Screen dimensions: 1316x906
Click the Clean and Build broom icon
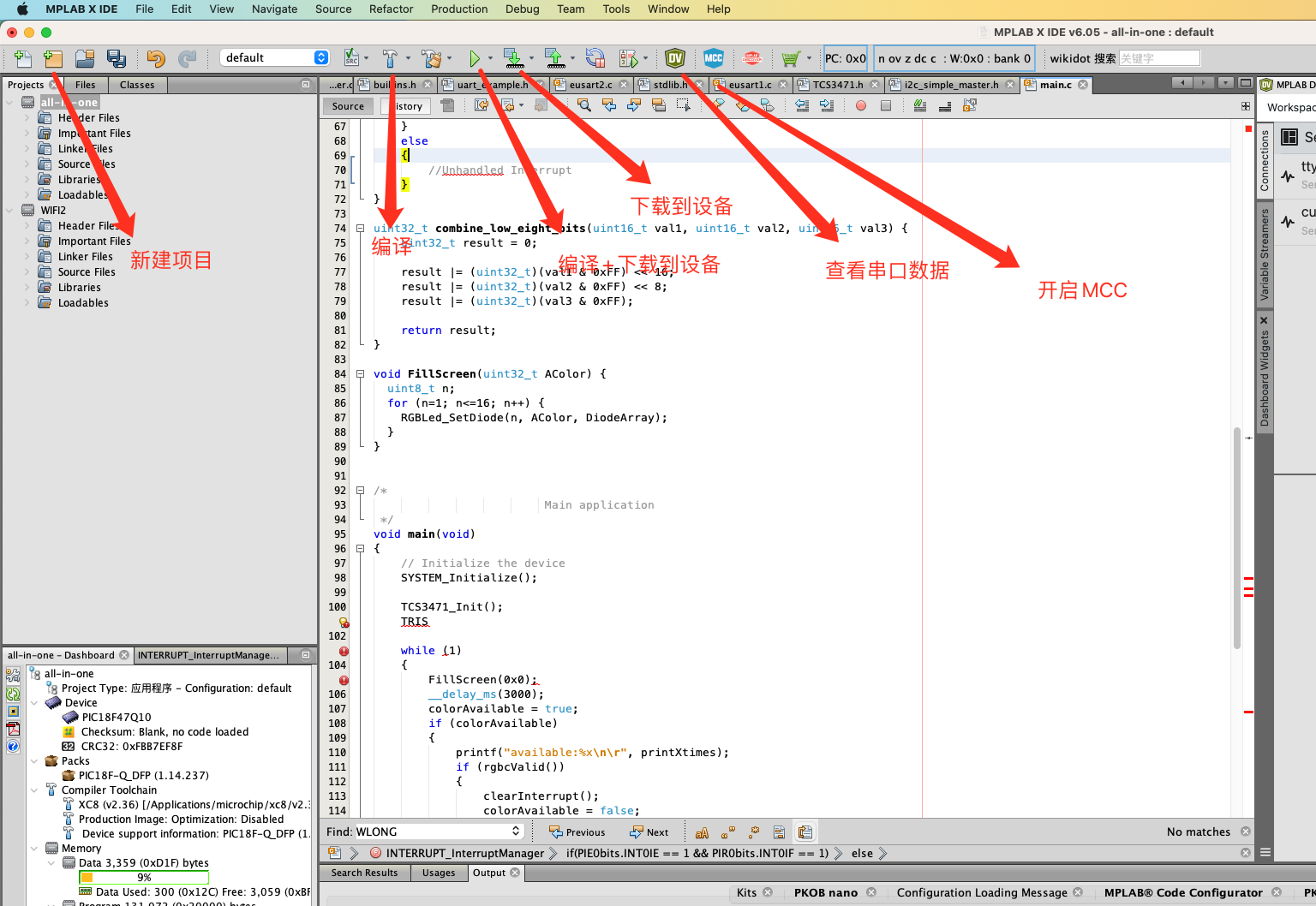tap(432, 58)
